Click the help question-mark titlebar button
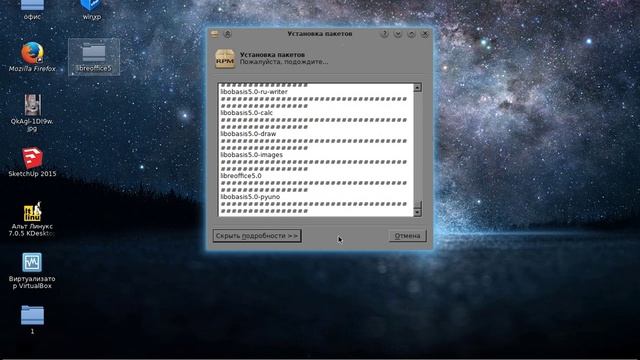This screenshot has width=640, height=360. coord(384,34)
